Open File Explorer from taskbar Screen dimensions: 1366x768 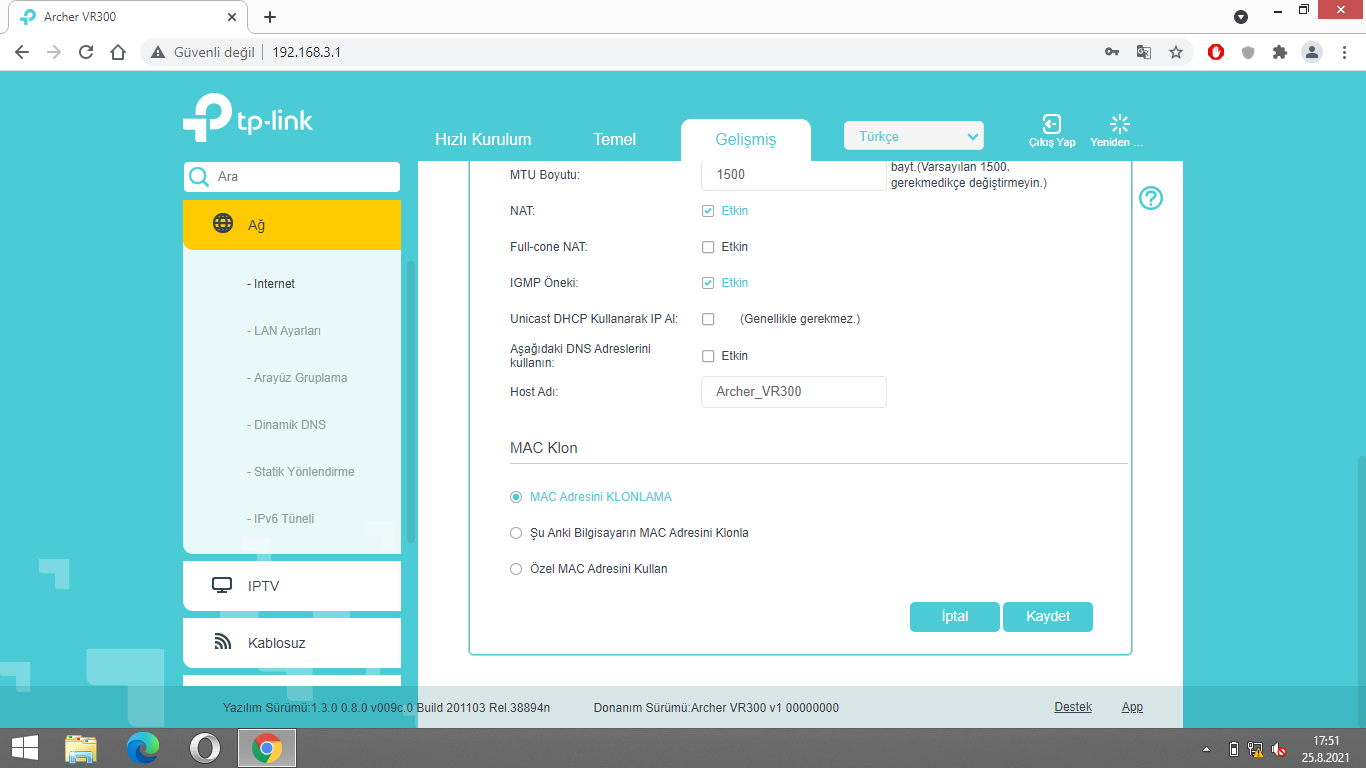click(x=81, y=748)
